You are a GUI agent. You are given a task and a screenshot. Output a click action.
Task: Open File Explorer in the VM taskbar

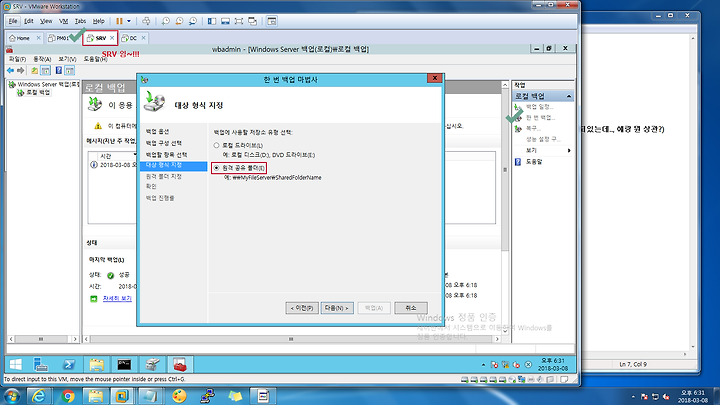pyautogui.click(x=96, y=365)
